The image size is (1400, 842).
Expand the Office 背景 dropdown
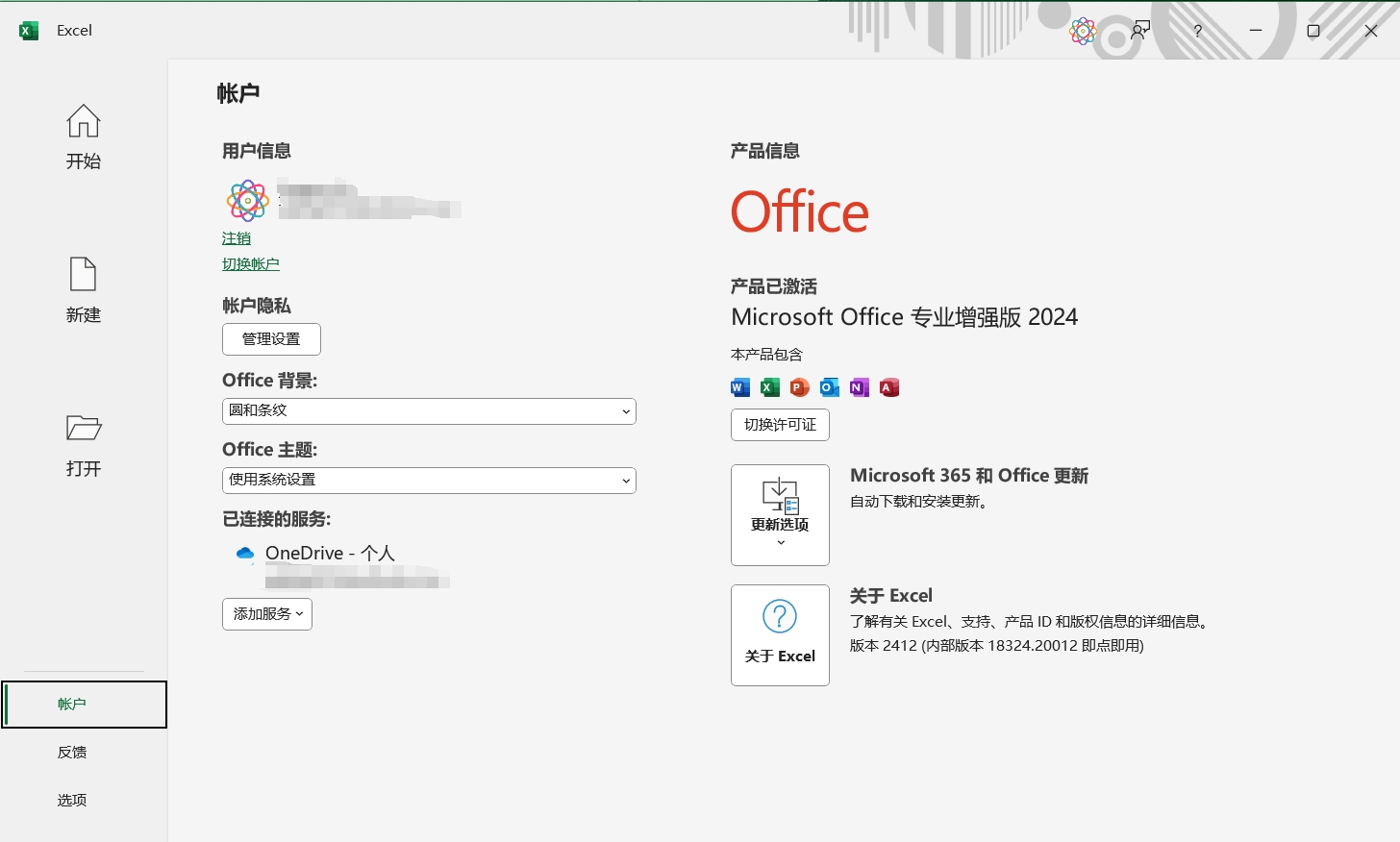[x=429, y=411]
